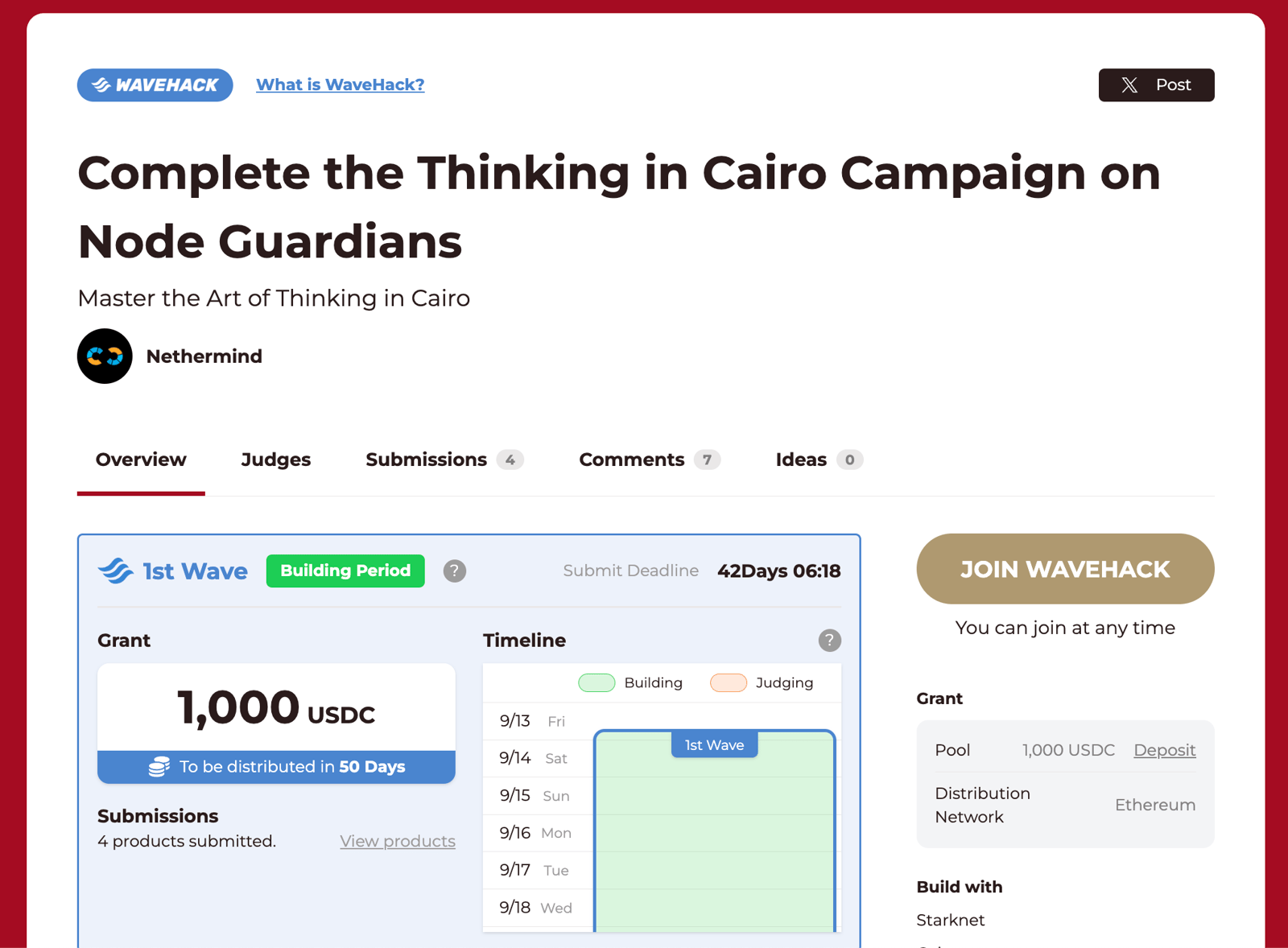Viewport: 1288px width, 948px height.
Task: Switch to the Judges tab
Action: [x=276, y=460]
